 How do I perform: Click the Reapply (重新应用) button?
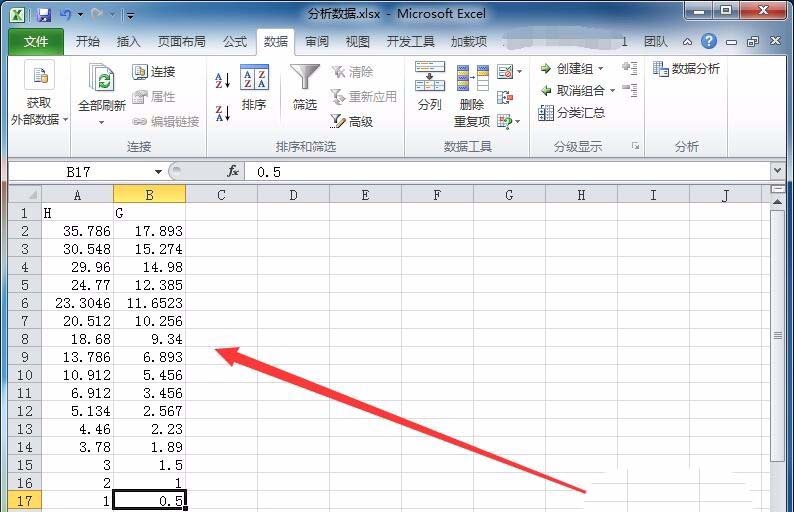(364, 96)
